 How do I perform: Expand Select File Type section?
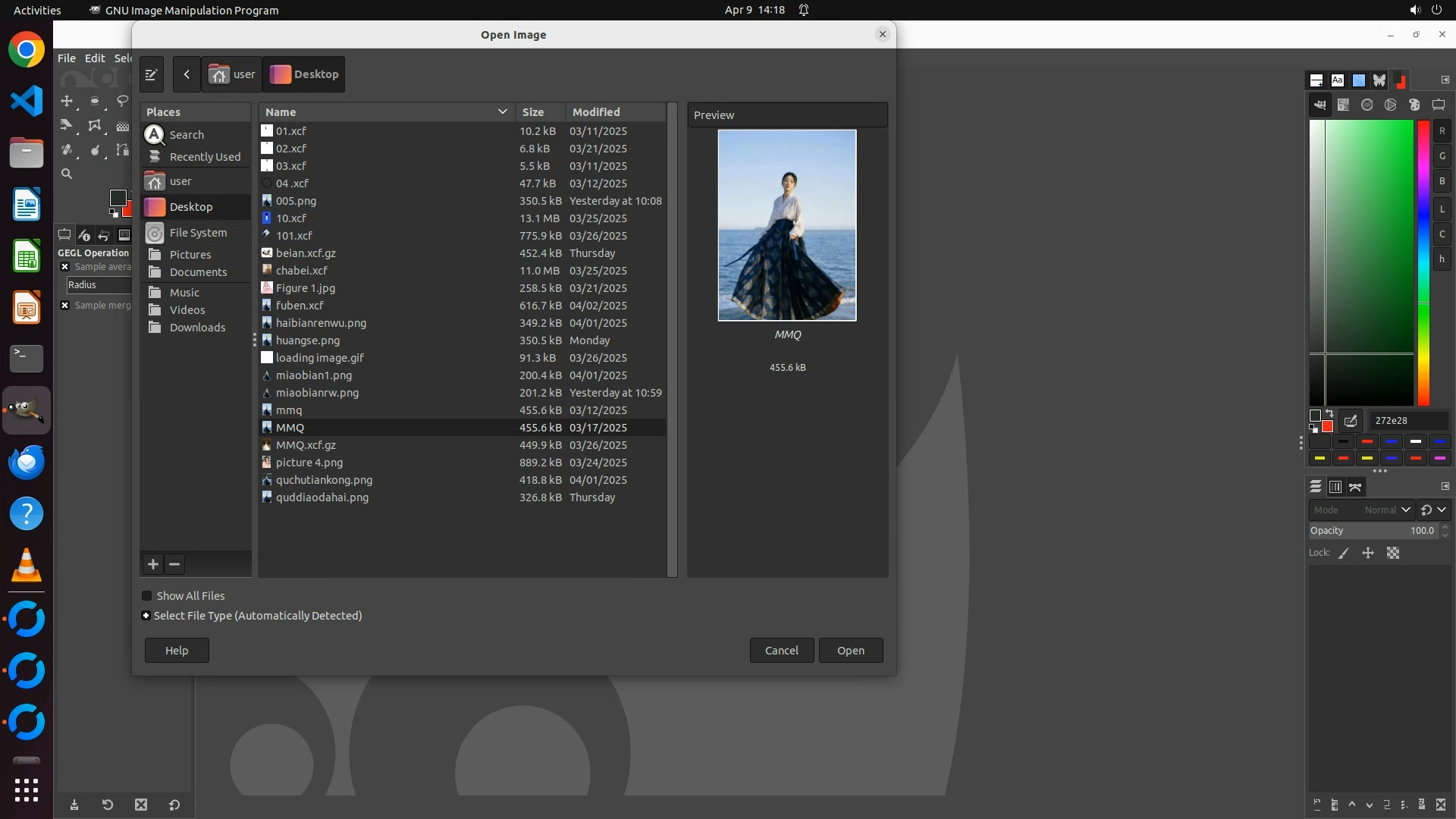click(146, 616)
